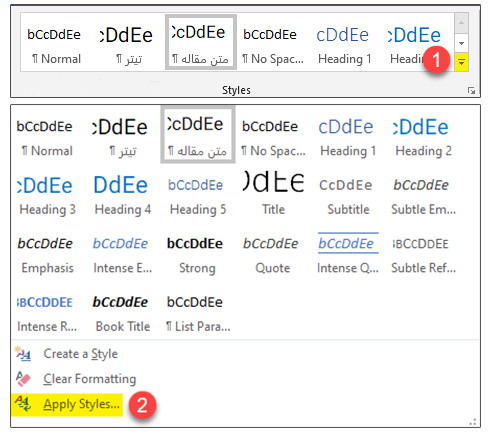Click the Create a Style icon
This screenshot has width=491, height=435.
23,354
